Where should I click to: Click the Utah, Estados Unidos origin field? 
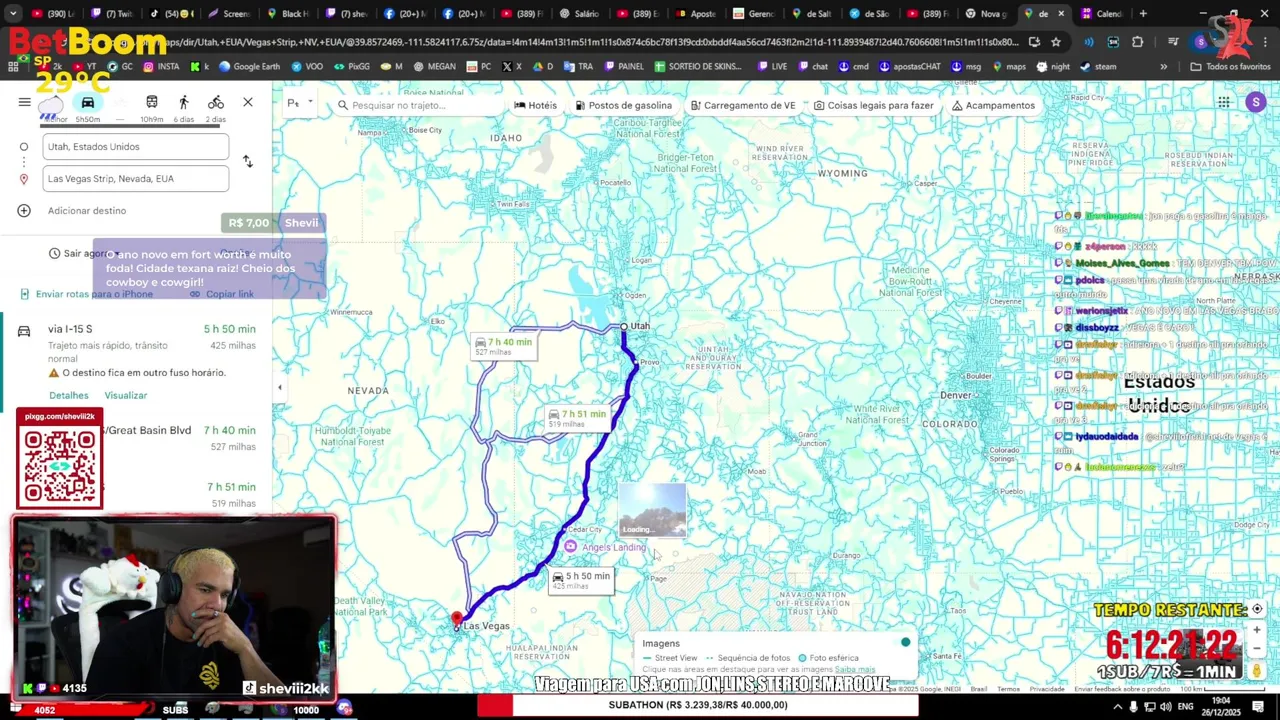point(136,147)
